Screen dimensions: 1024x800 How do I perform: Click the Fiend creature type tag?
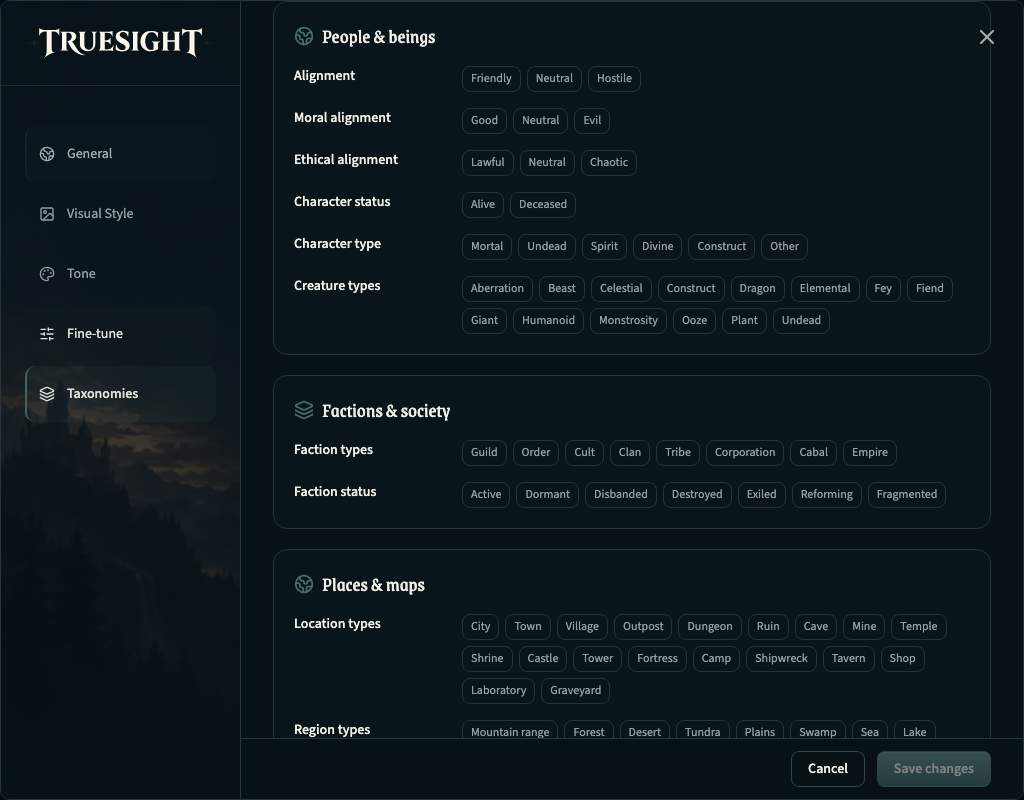929,289
